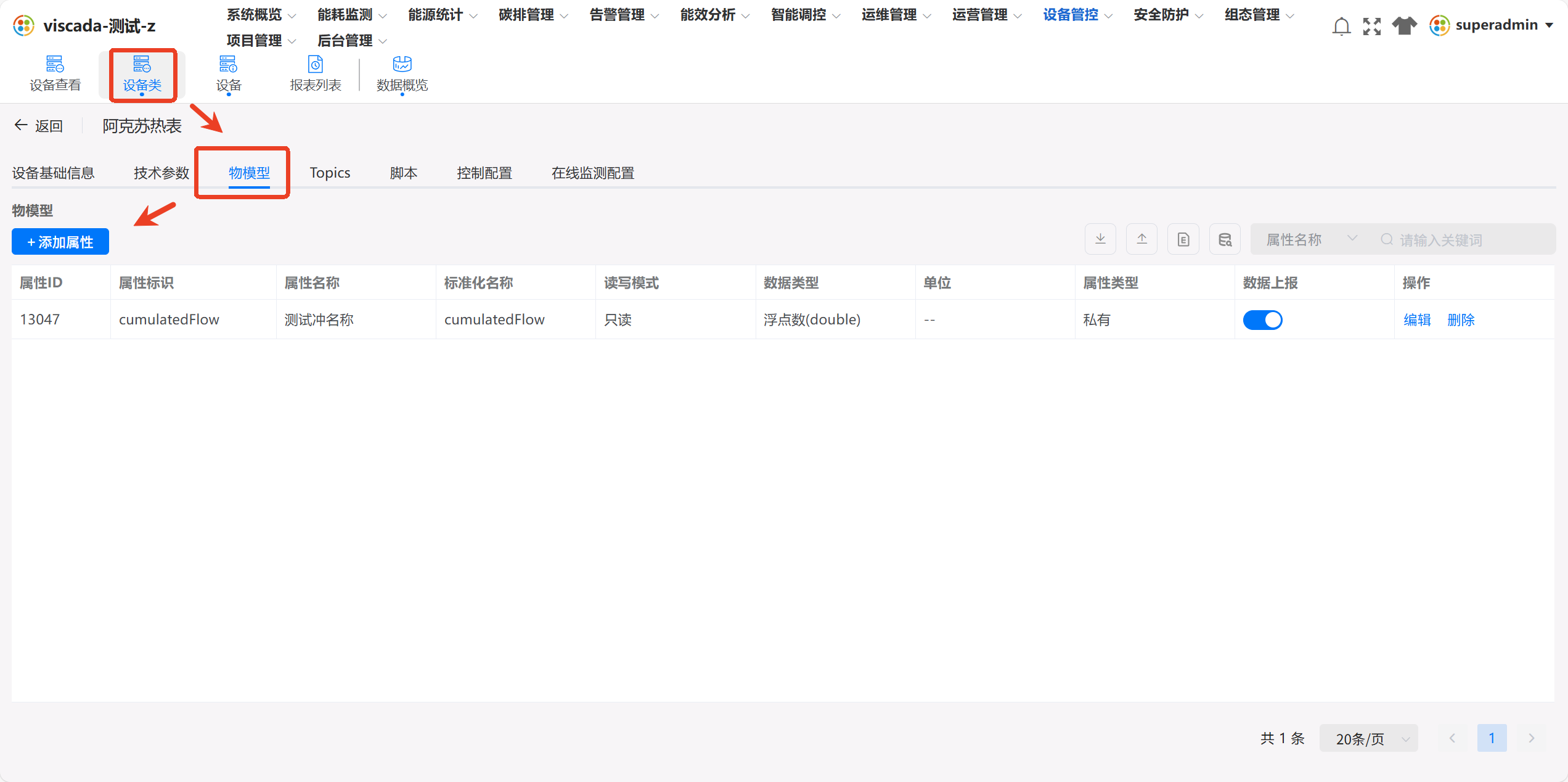Expand the 碳排管理 menu
The width and height of the screenshot is (1568, 782).
click(x=533, y=15)
